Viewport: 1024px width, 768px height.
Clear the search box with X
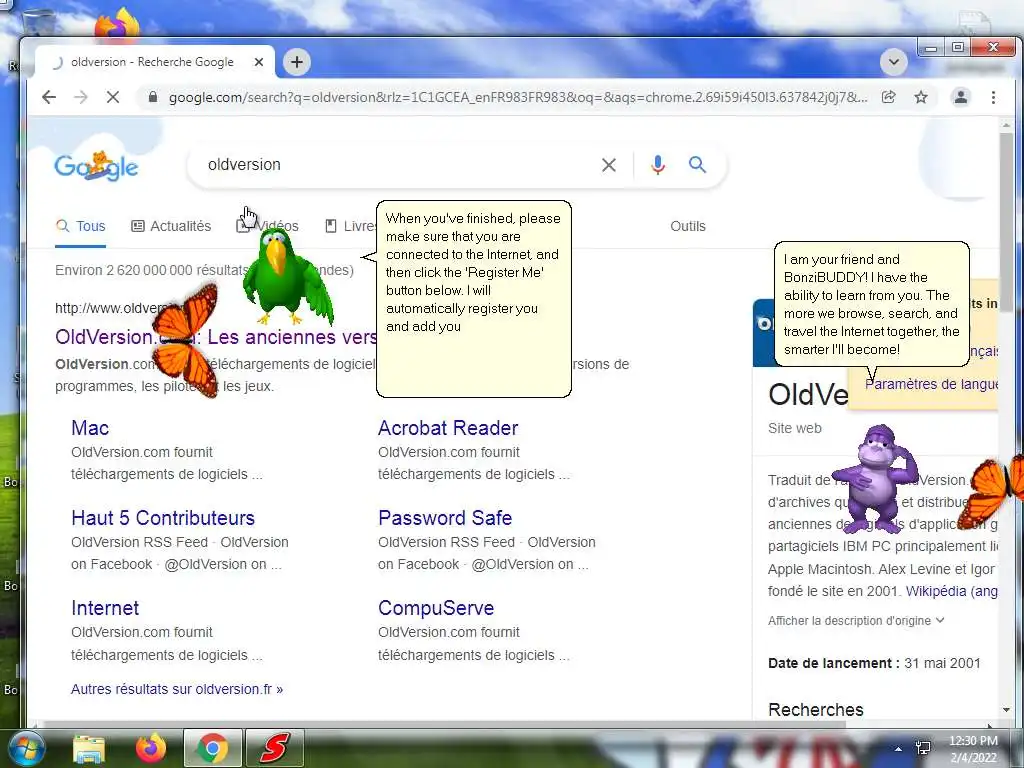(x=609, y=165)
